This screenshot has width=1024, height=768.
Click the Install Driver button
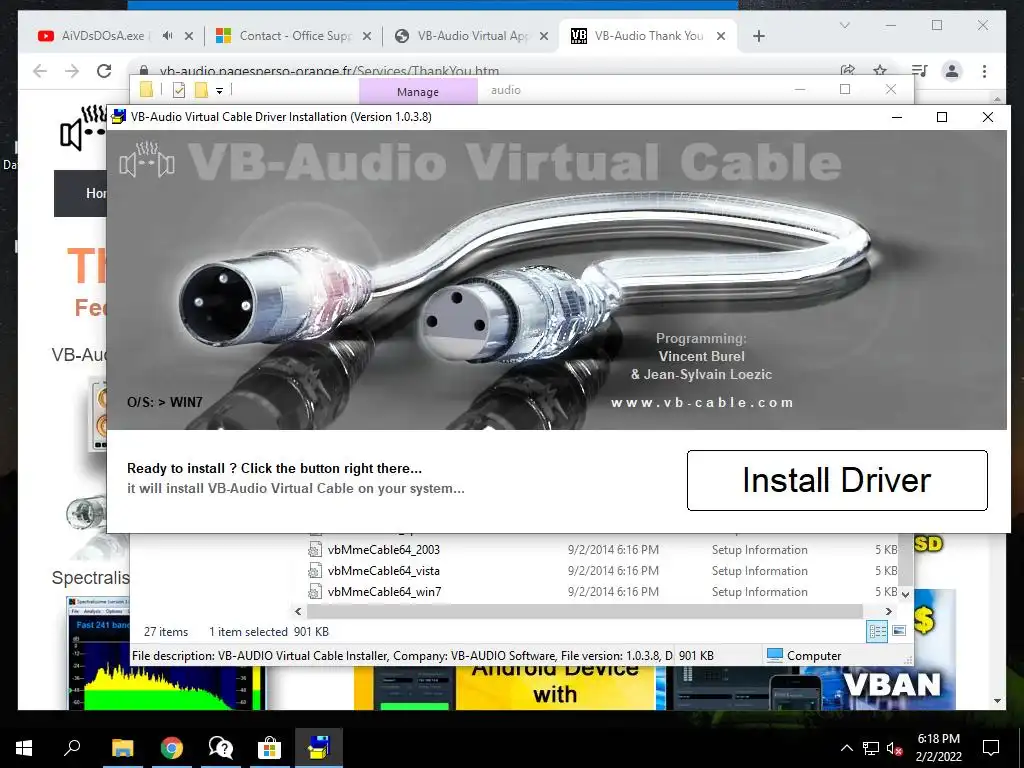[837, 480]
